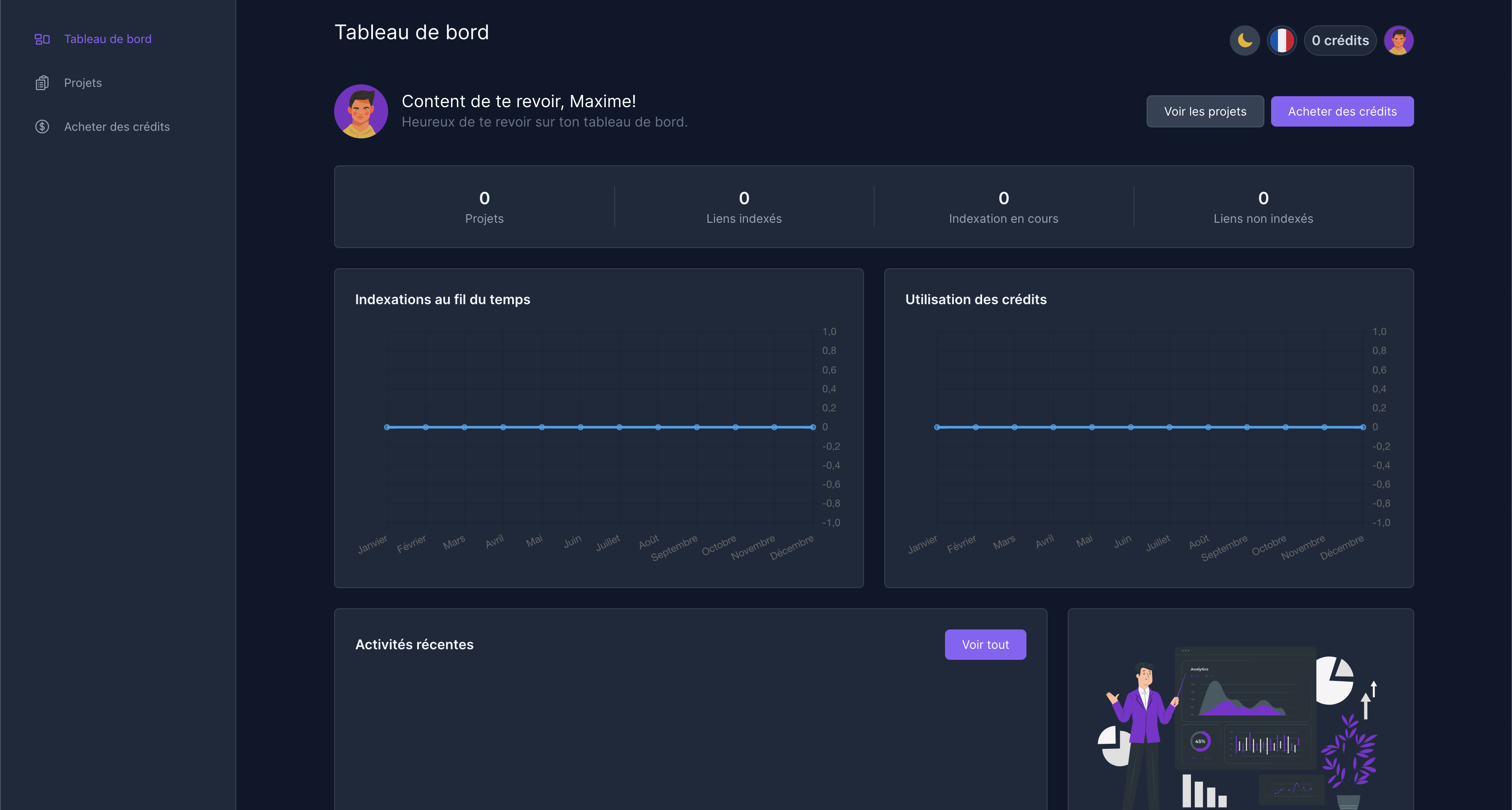The width and height of the screenshot is (1512, 810).
Task: Toggle the credits display pill
Action: coord(1340,40)
